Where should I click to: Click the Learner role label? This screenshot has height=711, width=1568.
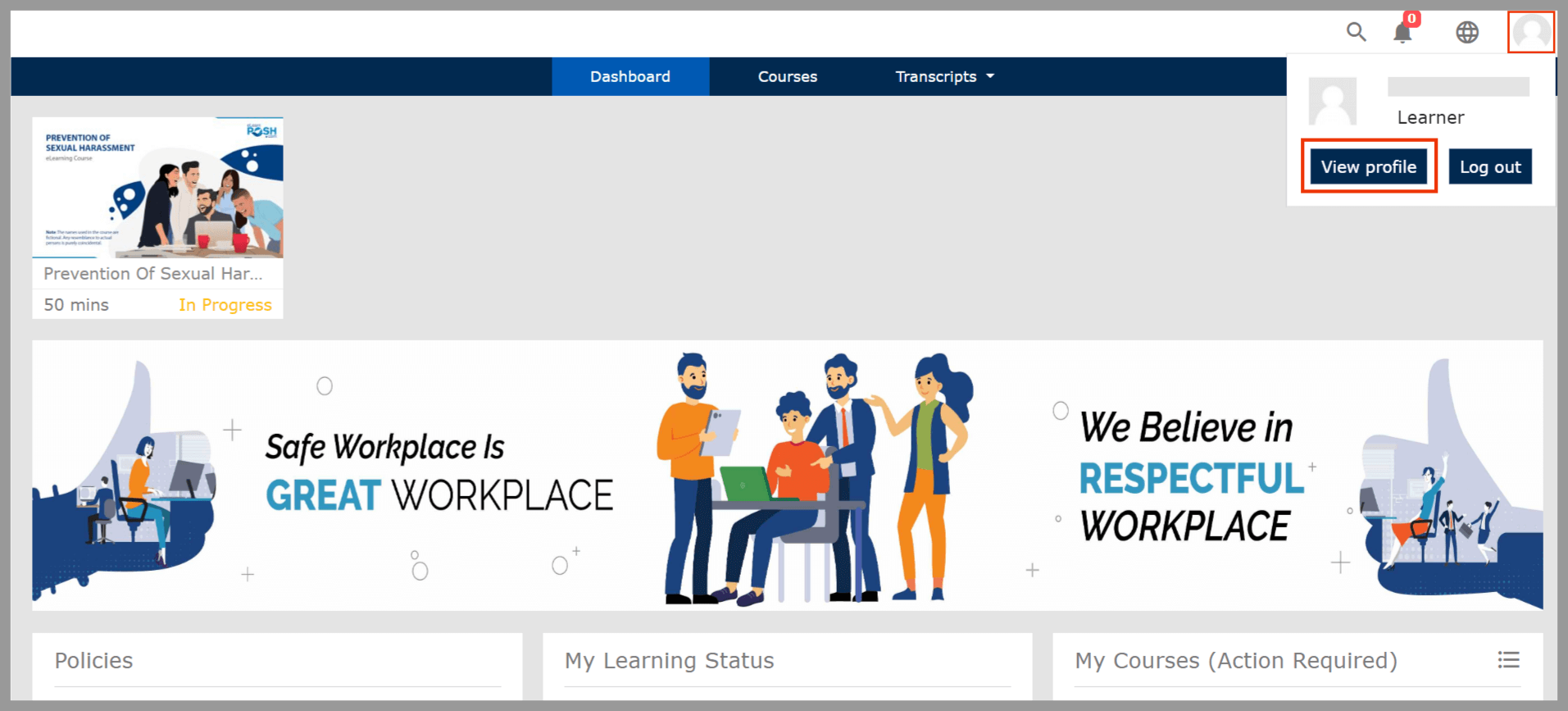1430,117
